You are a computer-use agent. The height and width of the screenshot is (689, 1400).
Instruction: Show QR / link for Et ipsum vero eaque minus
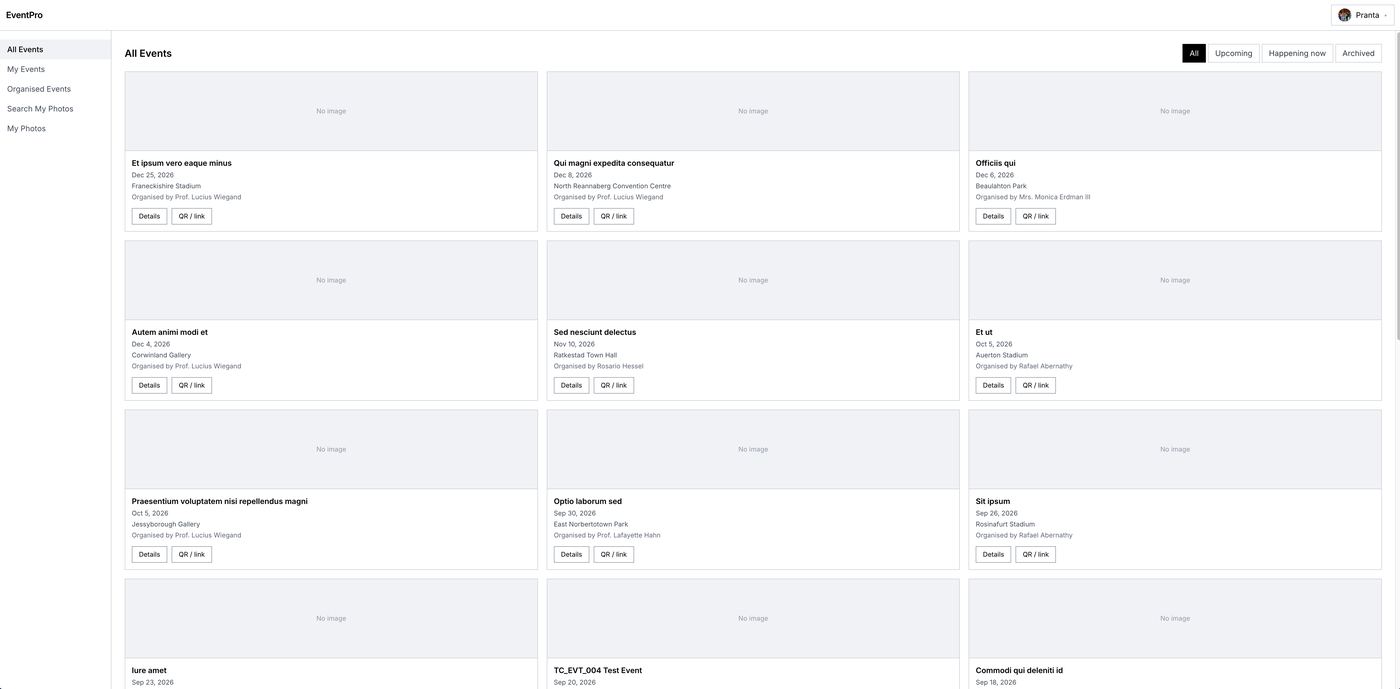pos(192,216)
